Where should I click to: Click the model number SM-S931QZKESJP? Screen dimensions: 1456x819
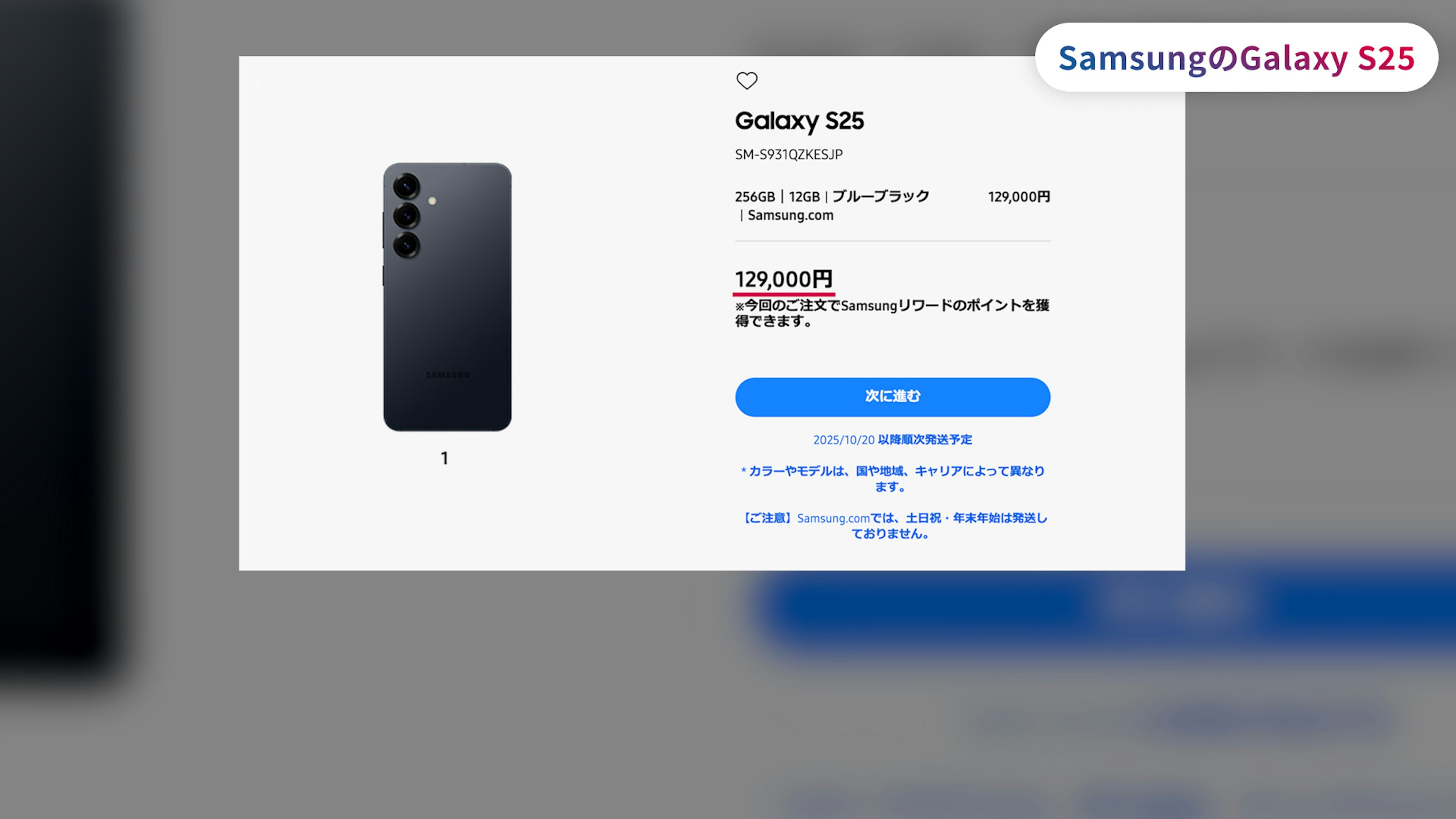coord(789,154)
